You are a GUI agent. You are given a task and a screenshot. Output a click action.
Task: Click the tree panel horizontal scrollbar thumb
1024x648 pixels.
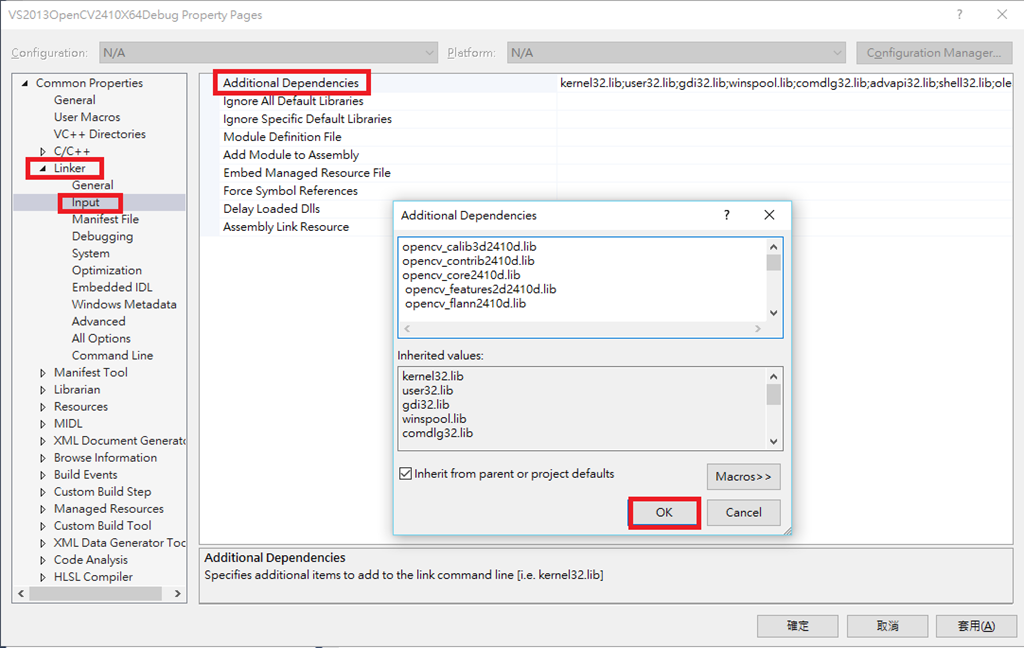click(95, 594)
